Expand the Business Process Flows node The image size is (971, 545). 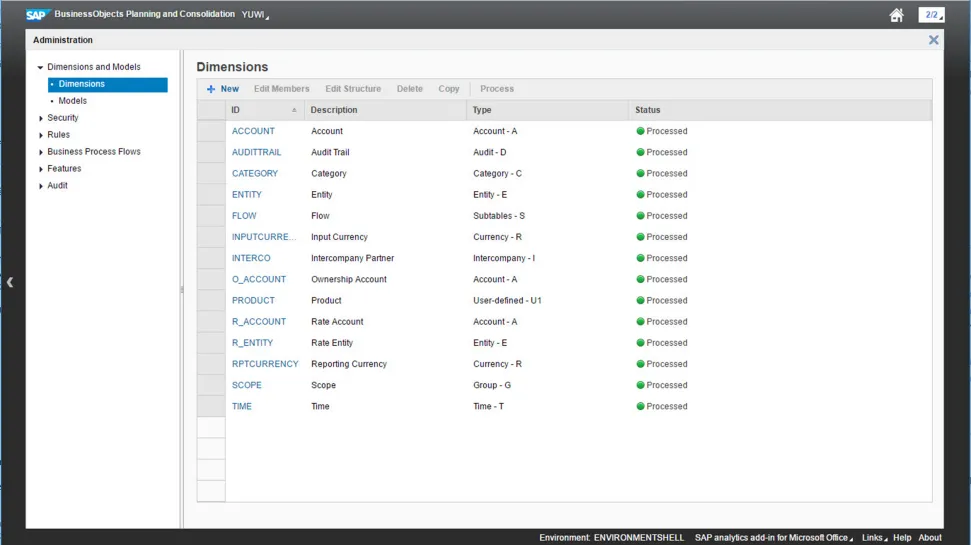[40, 152]
